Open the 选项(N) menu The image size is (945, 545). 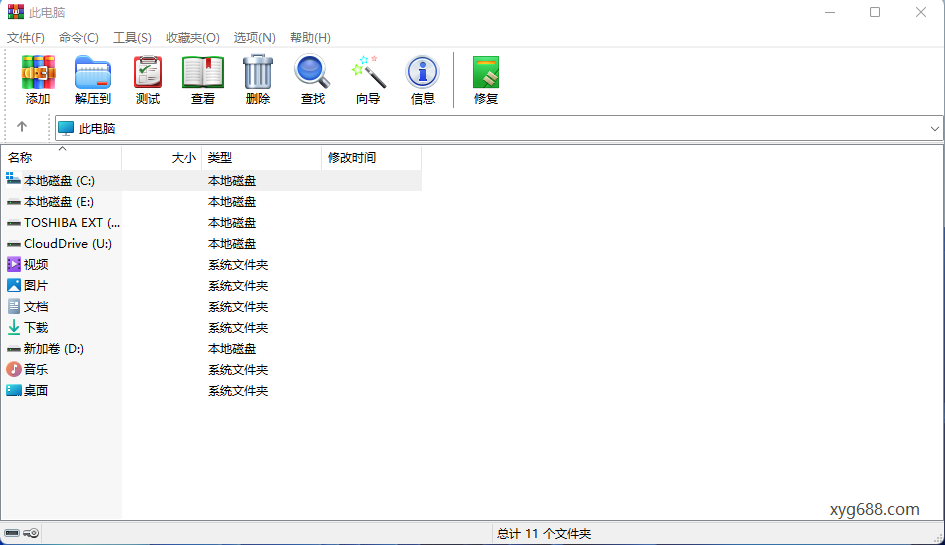[x=254, y=37]
